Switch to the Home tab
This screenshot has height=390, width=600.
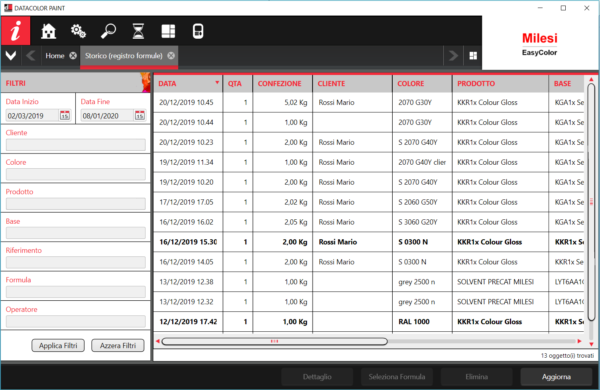pos(55,56)
